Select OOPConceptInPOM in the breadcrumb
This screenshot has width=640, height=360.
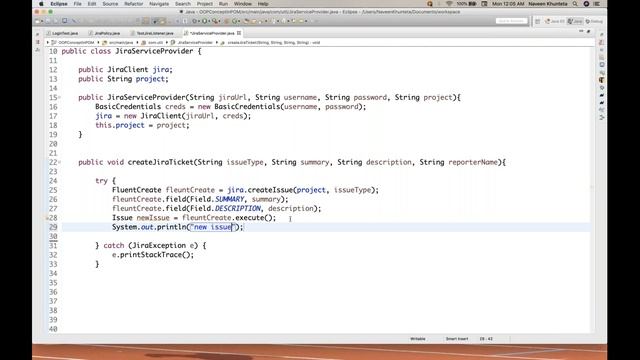pos(73,42)
